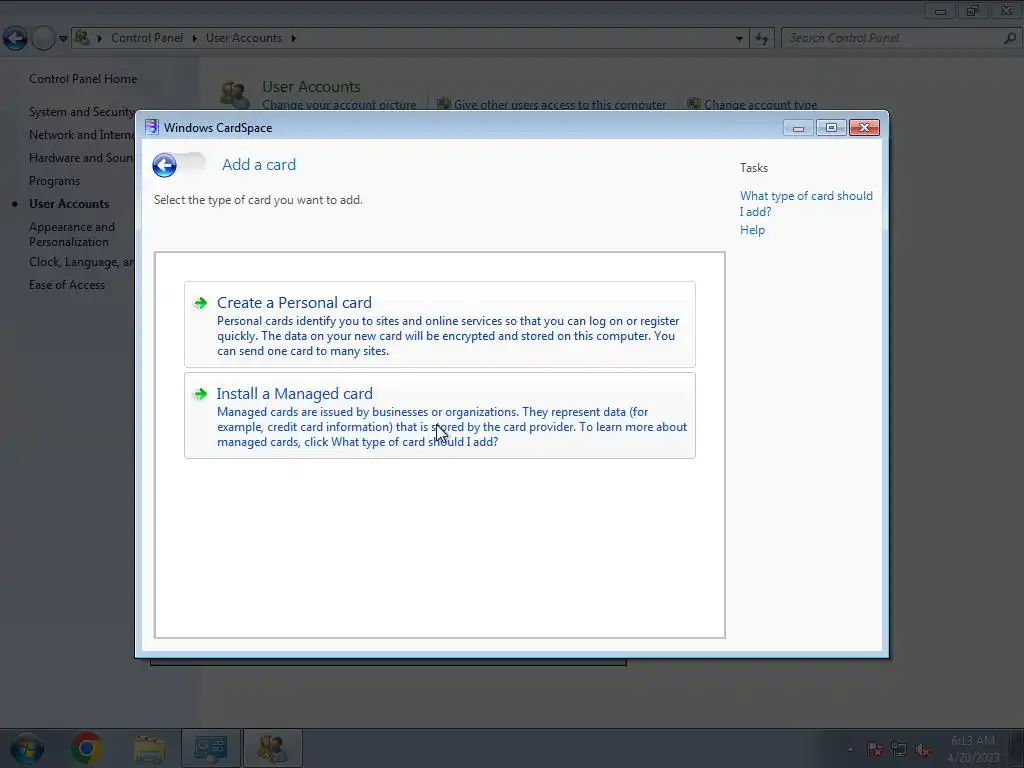Open Appearance and Personalization in the sidebar
Viewport: 1024px width, 768px height.
click(x=72, y=234)
